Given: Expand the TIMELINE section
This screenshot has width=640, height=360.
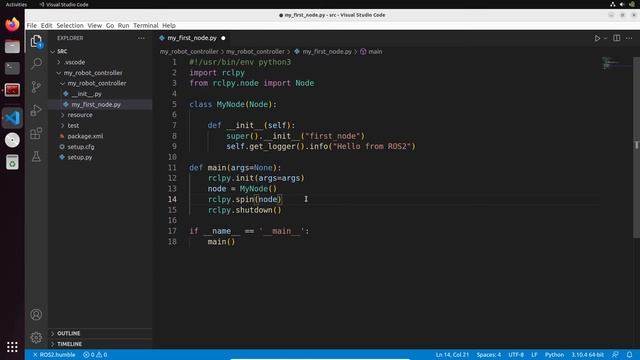Looking at the screenshot, I should (x=100, y=344).
